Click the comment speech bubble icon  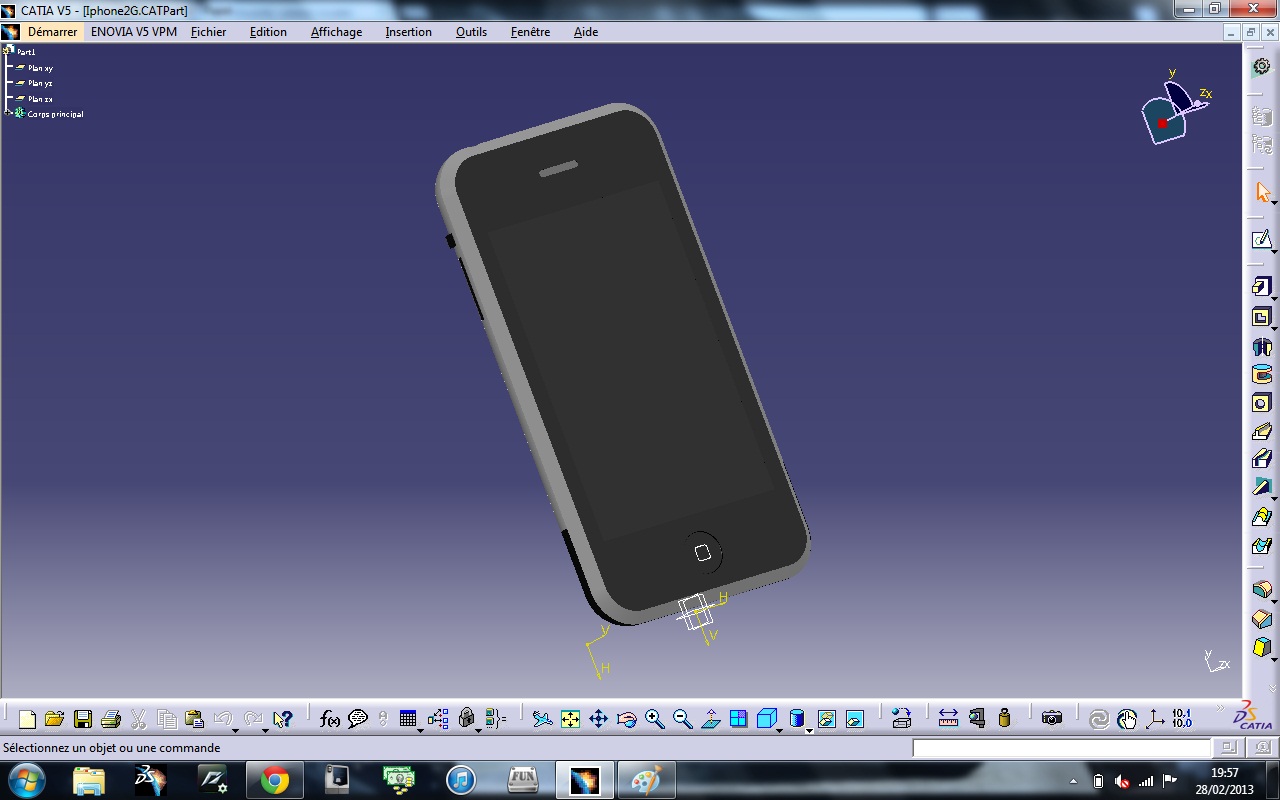pos(358,719)
